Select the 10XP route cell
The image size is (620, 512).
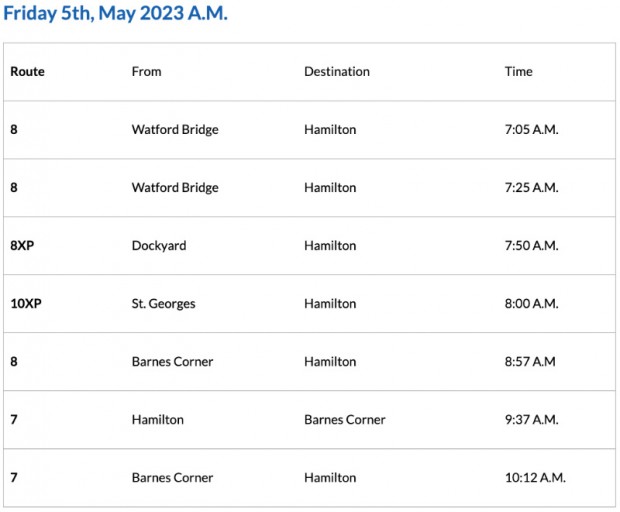pyautogui.click(x=26, y=304)
